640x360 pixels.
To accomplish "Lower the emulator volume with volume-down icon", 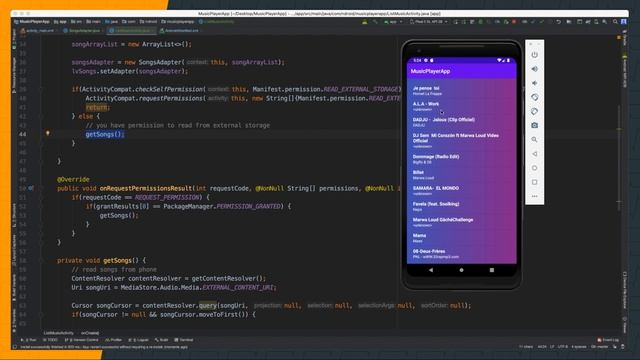I will tap(534, 83).
